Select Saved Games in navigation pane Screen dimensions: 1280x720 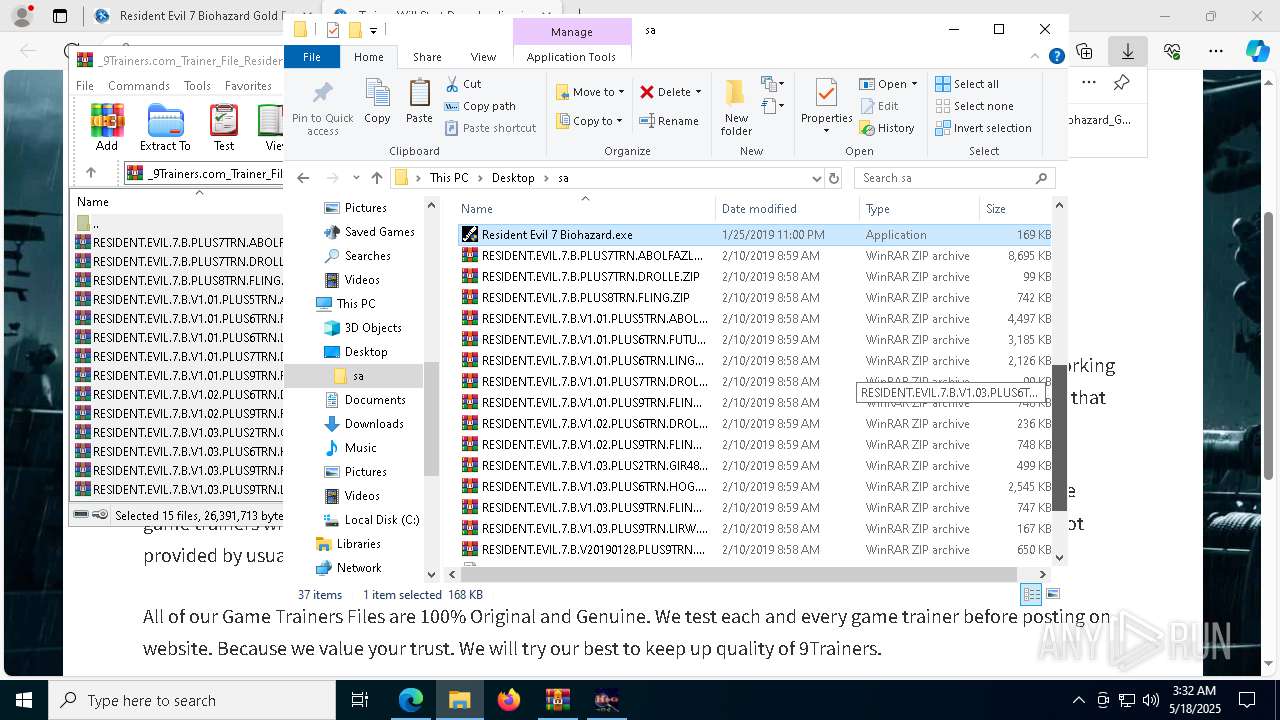pos(379,232)
